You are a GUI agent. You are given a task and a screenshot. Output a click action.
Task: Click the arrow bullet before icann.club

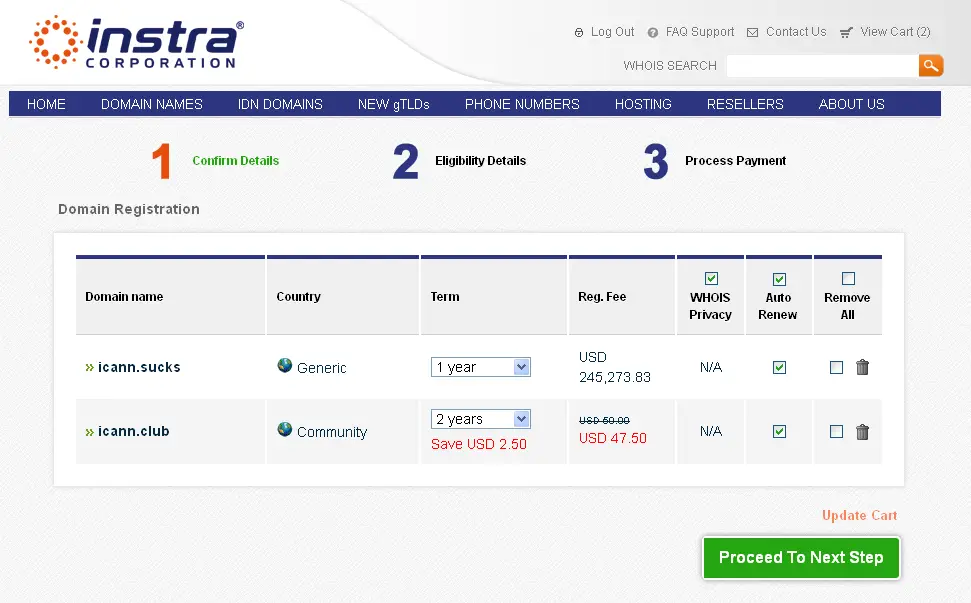click(89, 432)
